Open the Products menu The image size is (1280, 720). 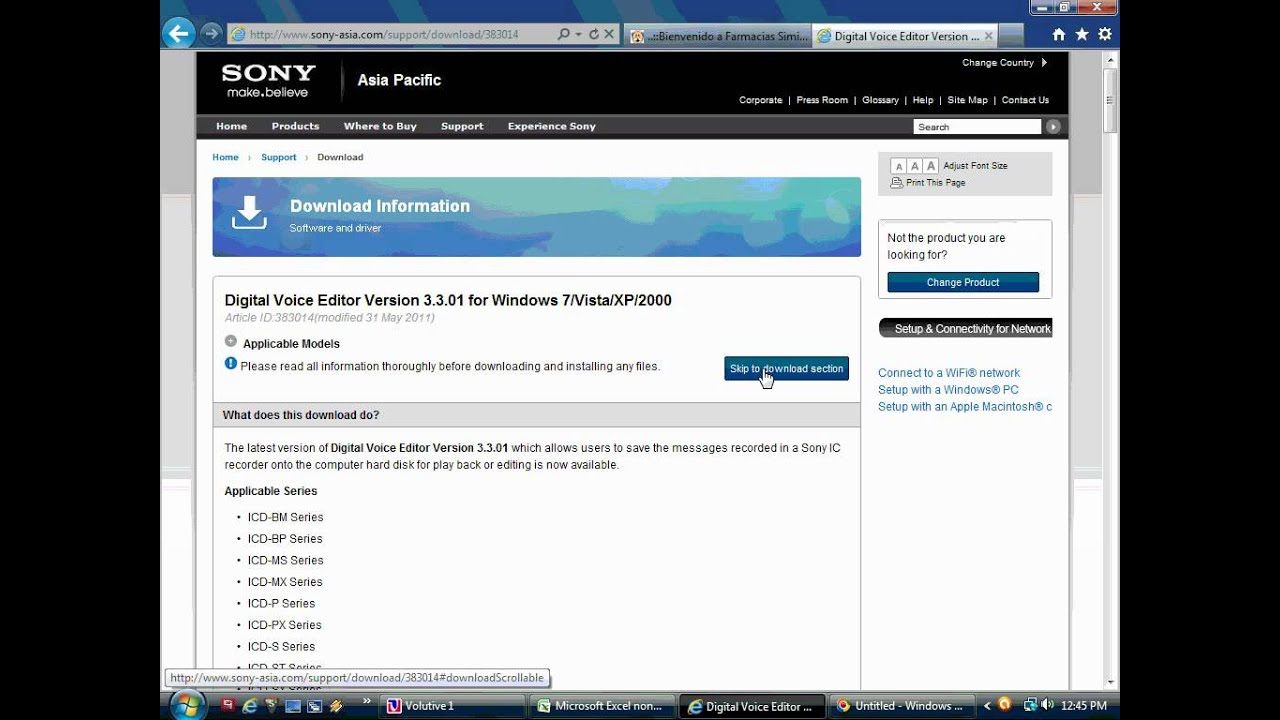(x=295, y=126)
